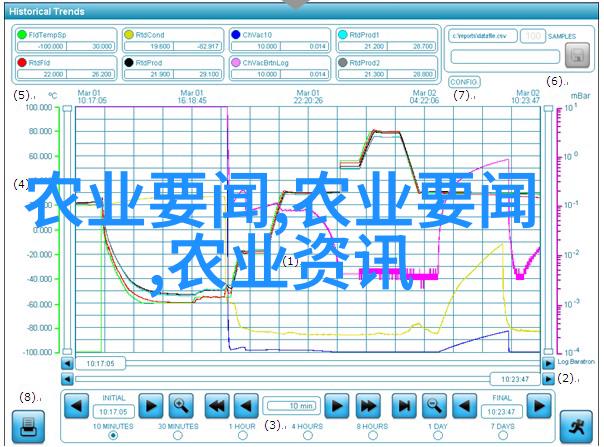Click the fast forward double arrow button
Screen dimensions: 604x447
coord(367,405)
